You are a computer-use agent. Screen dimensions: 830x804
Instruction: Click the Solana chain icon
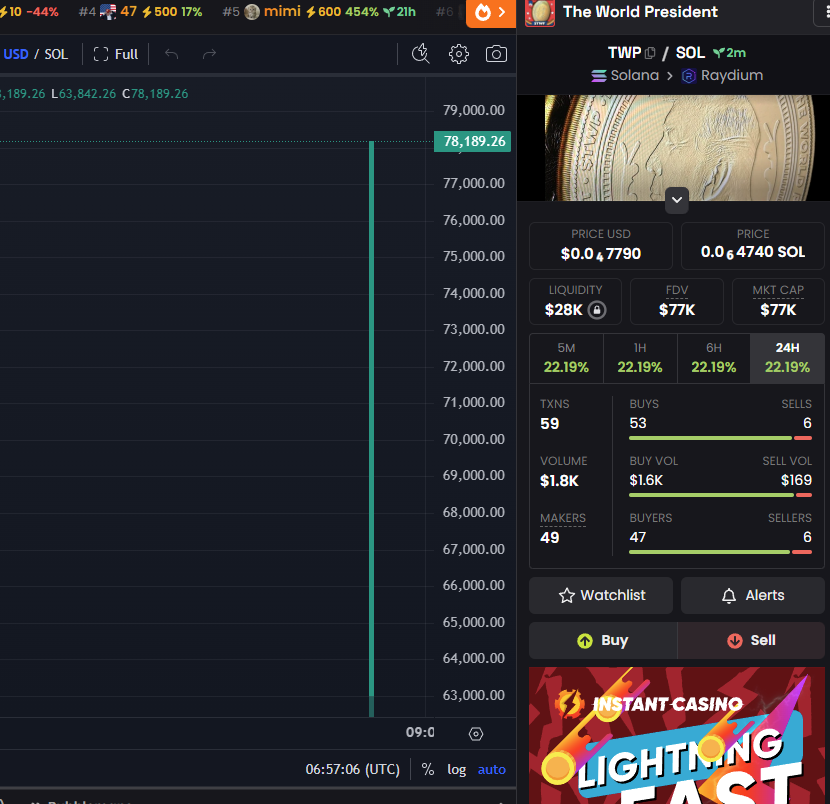[597, 74]
